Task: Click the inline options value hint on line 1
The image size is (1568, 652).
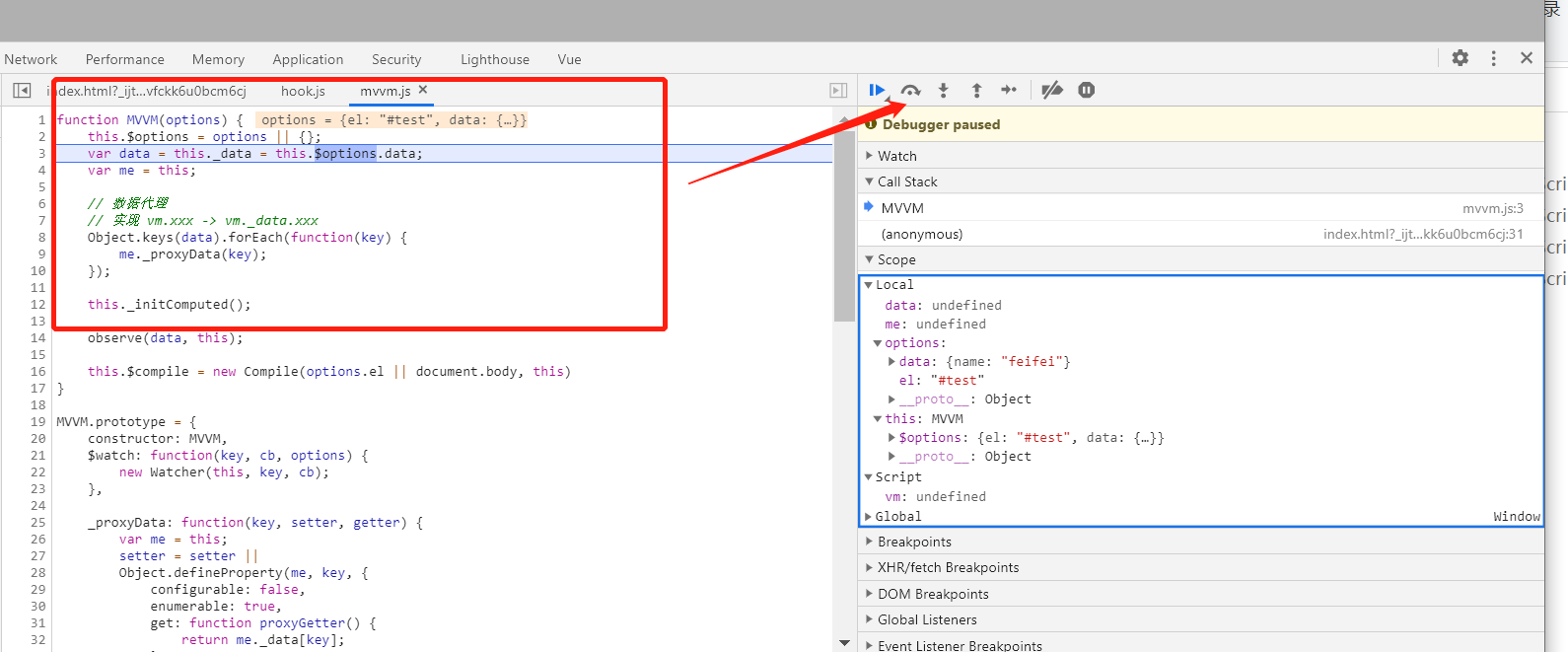Action: (x=393, y=120)
